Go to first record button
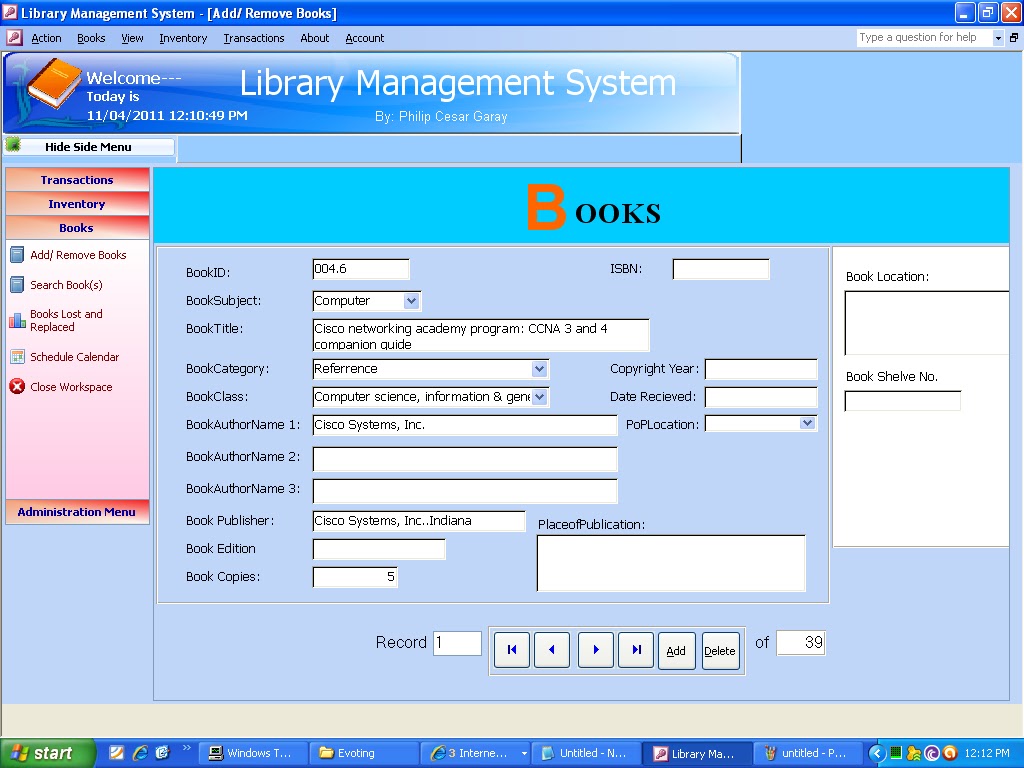This screenshot has width=1024, height=768. click(511, 650)
